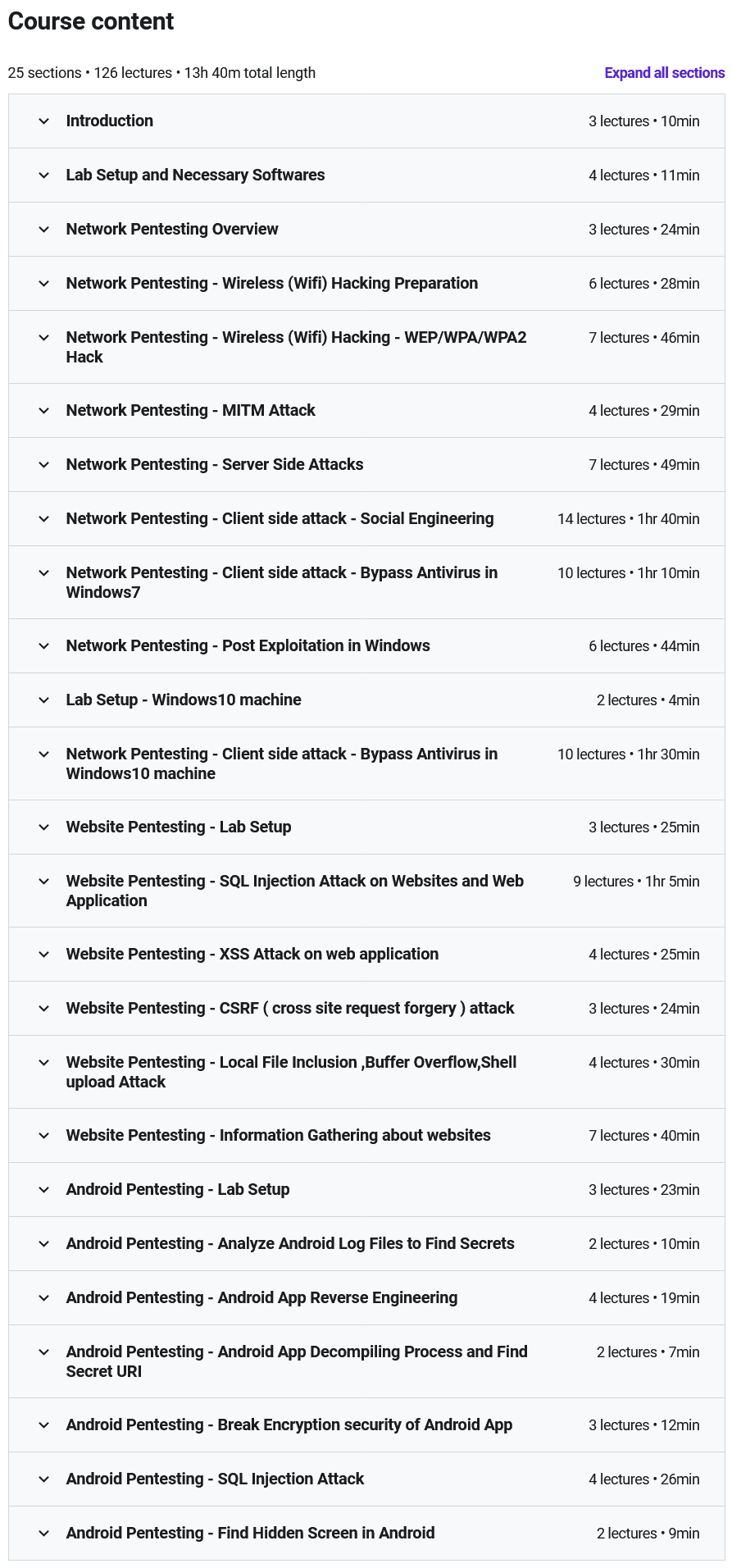Expand the XSS Attack section chevron
The height and width of the screenshot is (1568, 732).
click(x=44, y=955)
